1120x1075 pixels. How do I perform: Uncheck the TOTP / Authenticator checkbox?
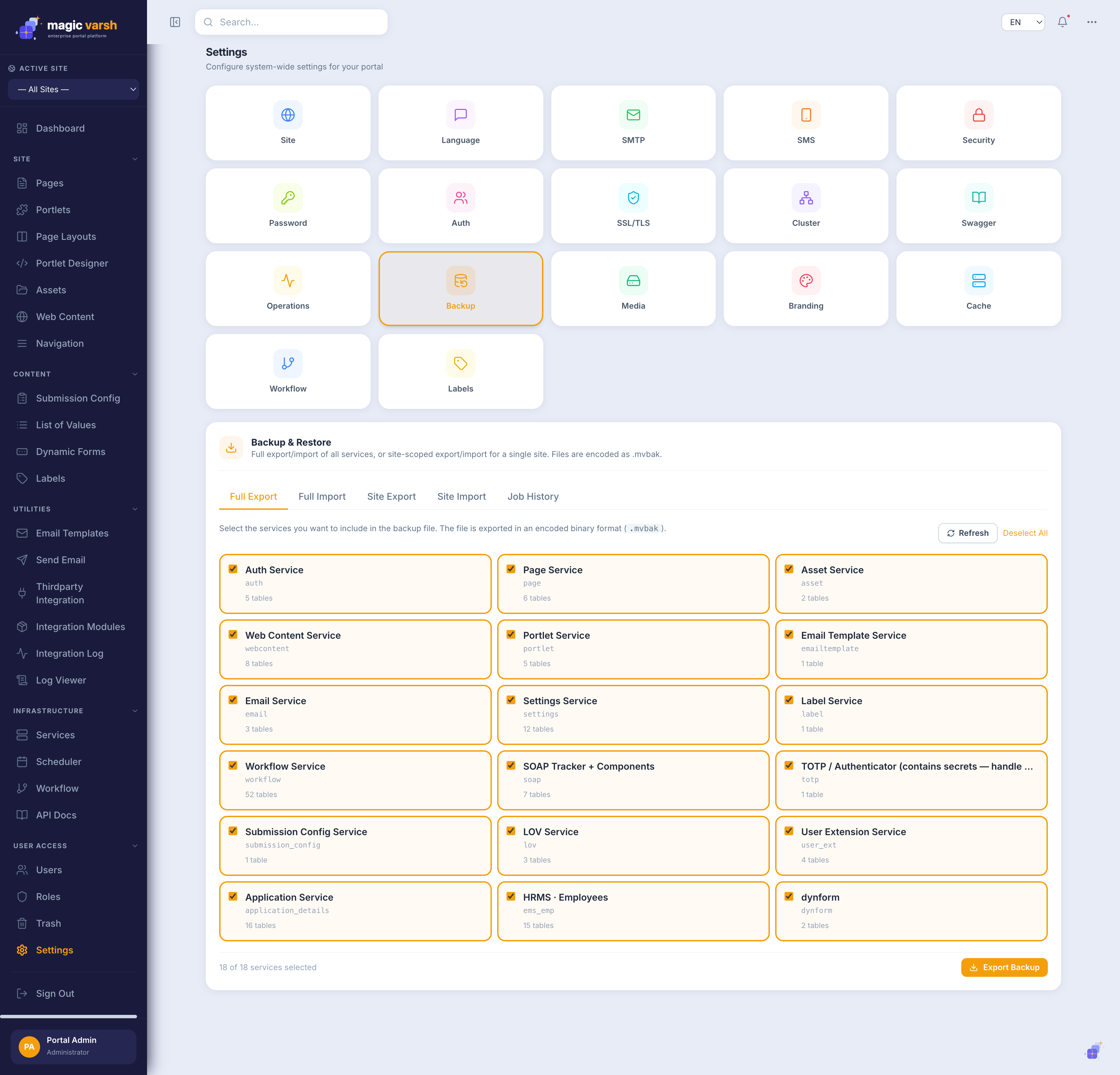click(789, 765)
